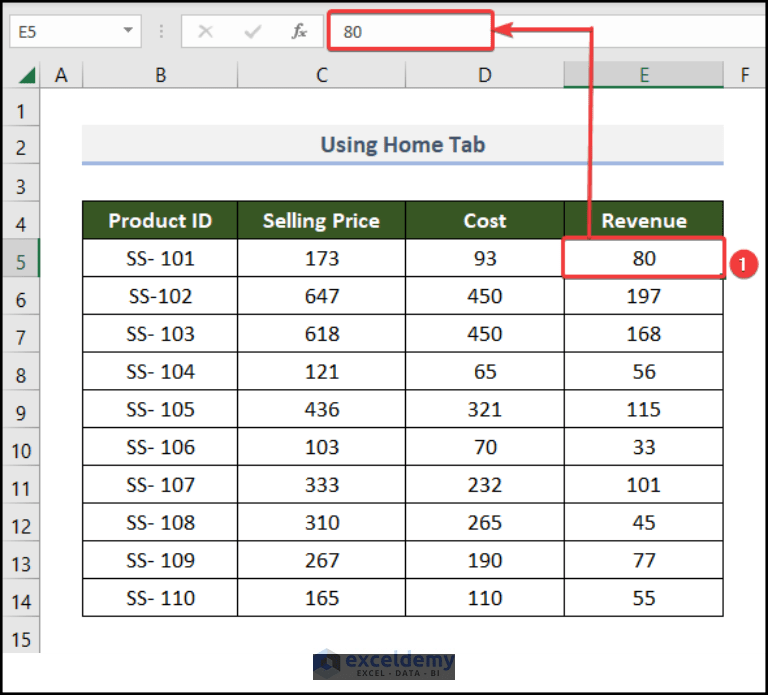Select Selling Price cell 333
This screenshot has height=695, width=768.
(x=321, y=484)
